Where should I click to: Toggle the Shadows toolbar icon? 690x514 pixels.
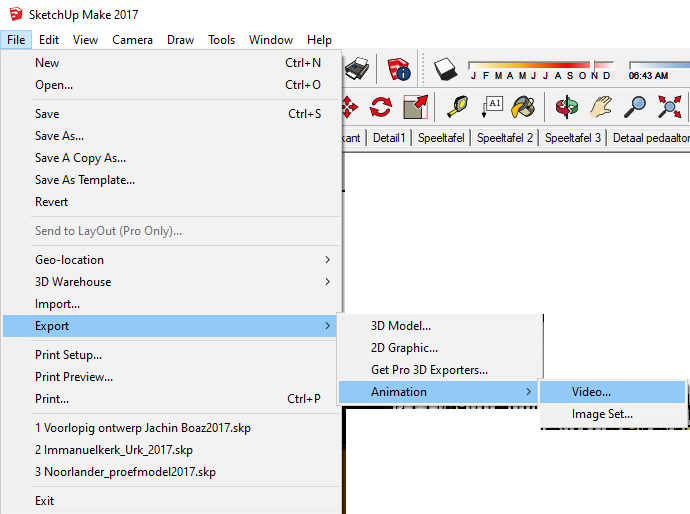pyautogui.click(x=445, y=69)
